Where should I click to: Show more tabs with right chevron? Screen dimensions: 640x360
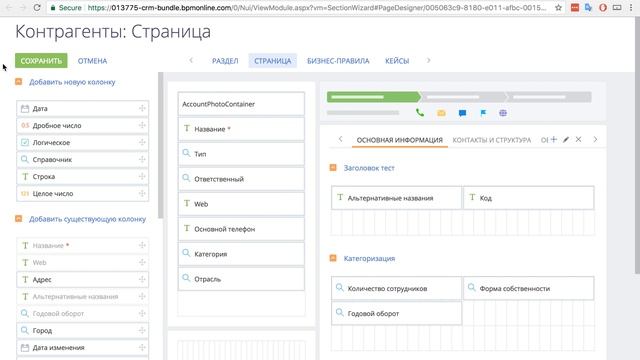[x=595, y=139]
